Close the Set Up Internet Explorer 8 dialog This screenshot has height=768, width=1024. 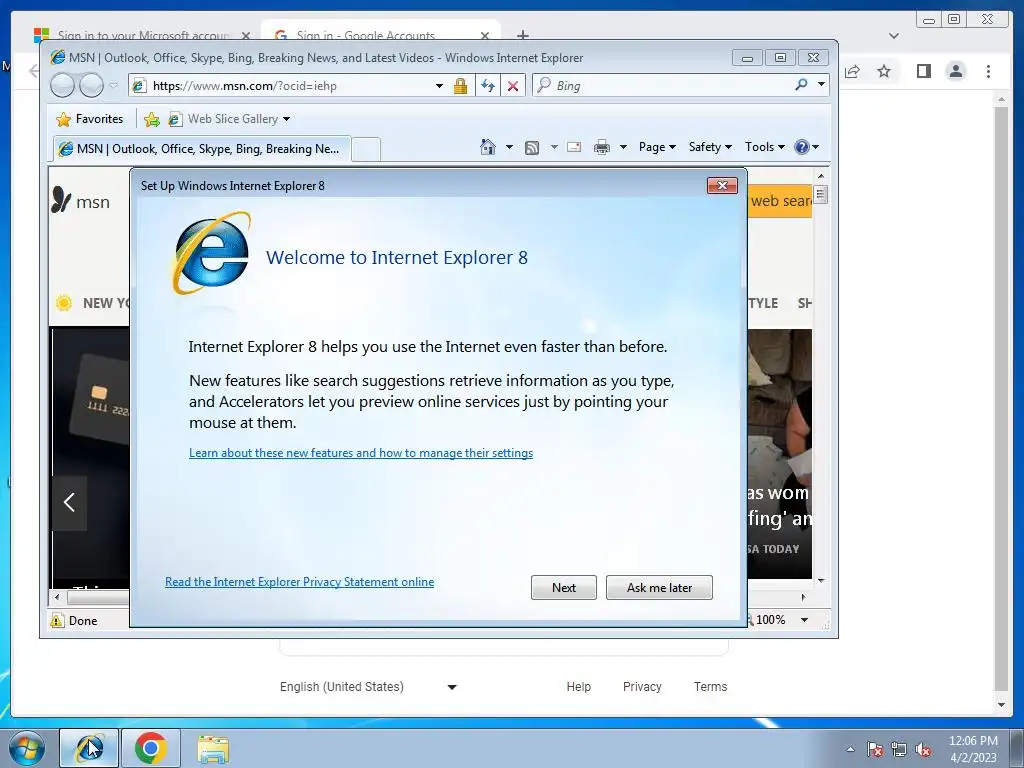click(x=722, y=185)
